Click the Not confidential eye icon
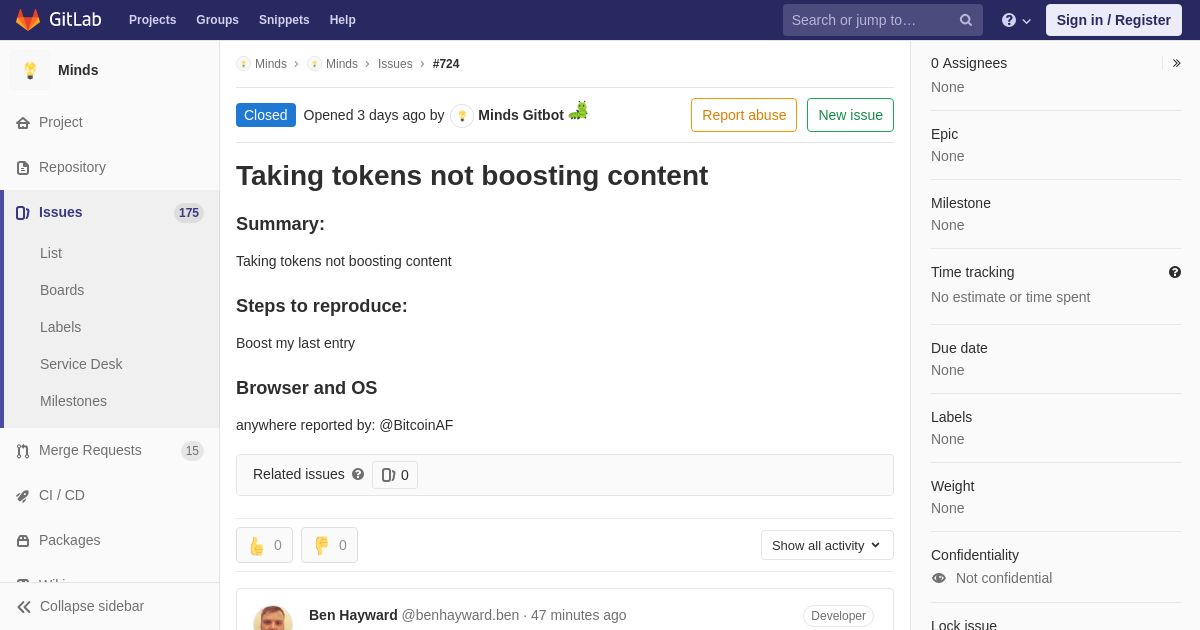 pyautogui.click(x=939, y=578)
